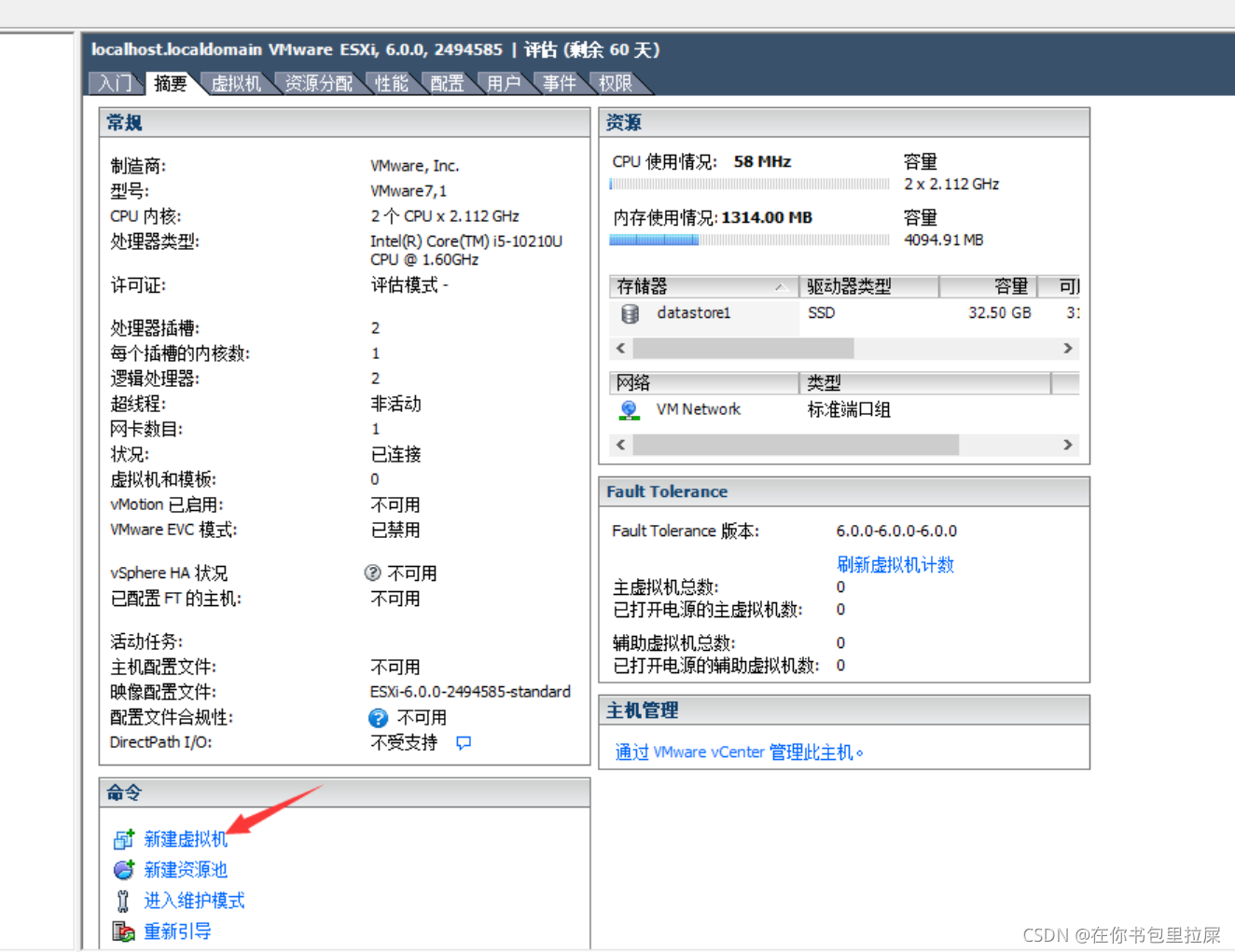The width and height of the screenshot is (1235, 952).
Task: Select the 事件 tab
Action: [558, 83]
